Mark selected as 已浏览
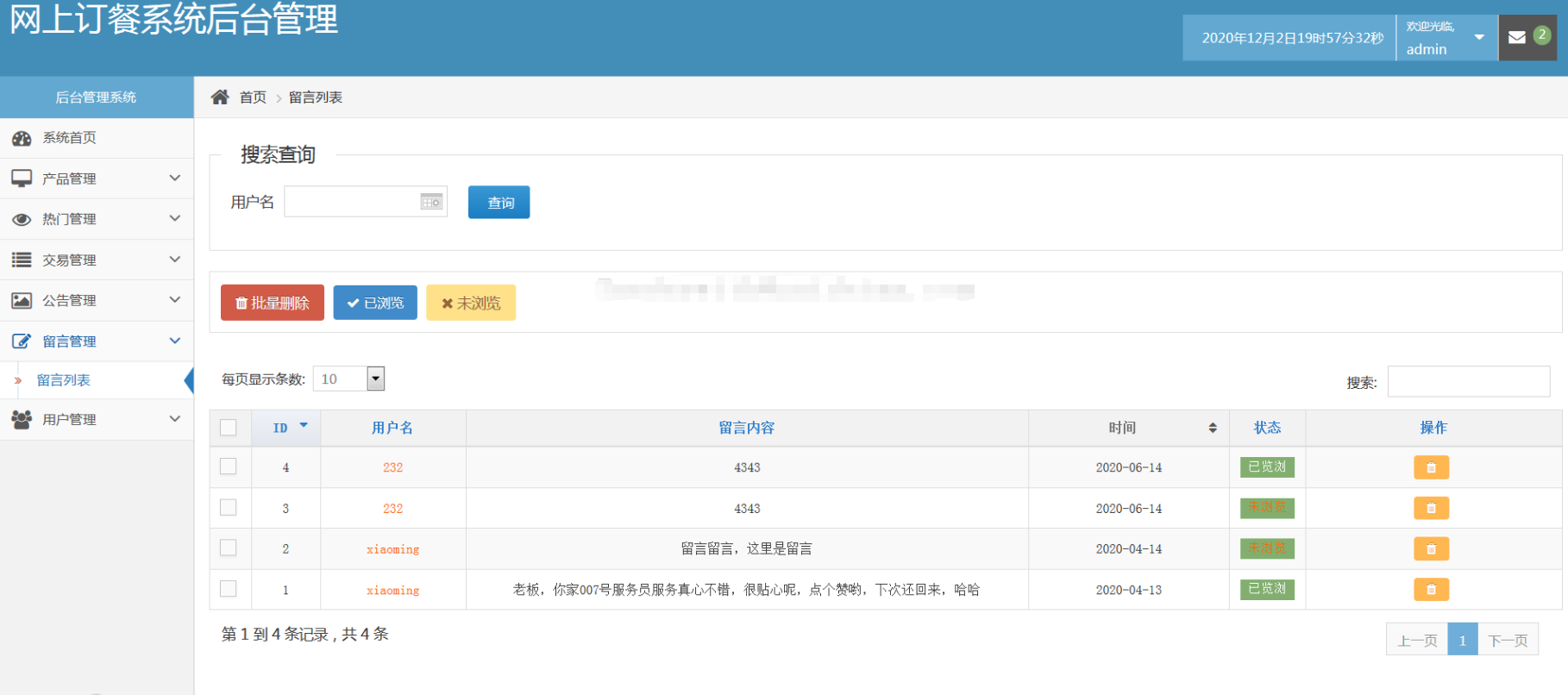 (375, 303)
